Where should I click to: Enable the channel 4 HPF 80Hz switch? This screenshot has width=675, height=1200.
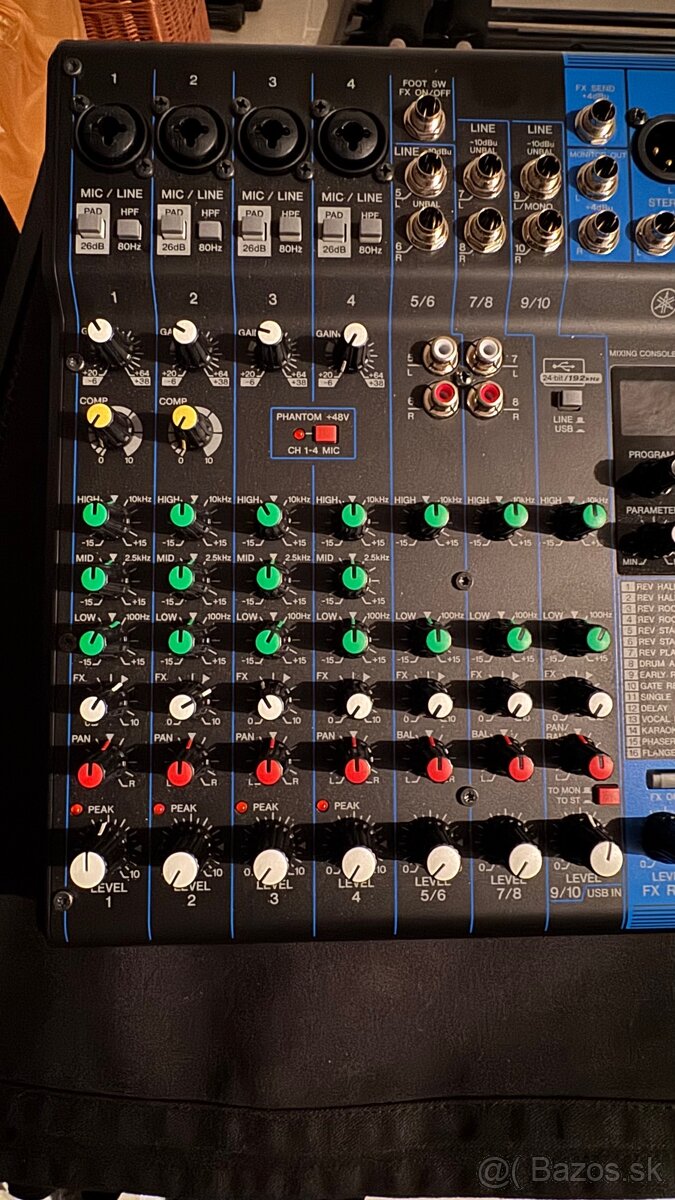370,230
